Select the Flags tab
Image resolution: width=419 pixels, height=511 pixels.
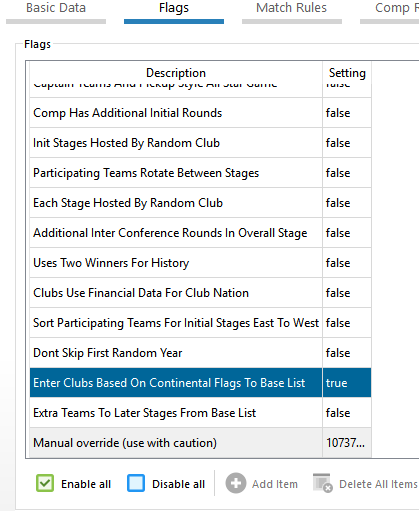[174, 8]
